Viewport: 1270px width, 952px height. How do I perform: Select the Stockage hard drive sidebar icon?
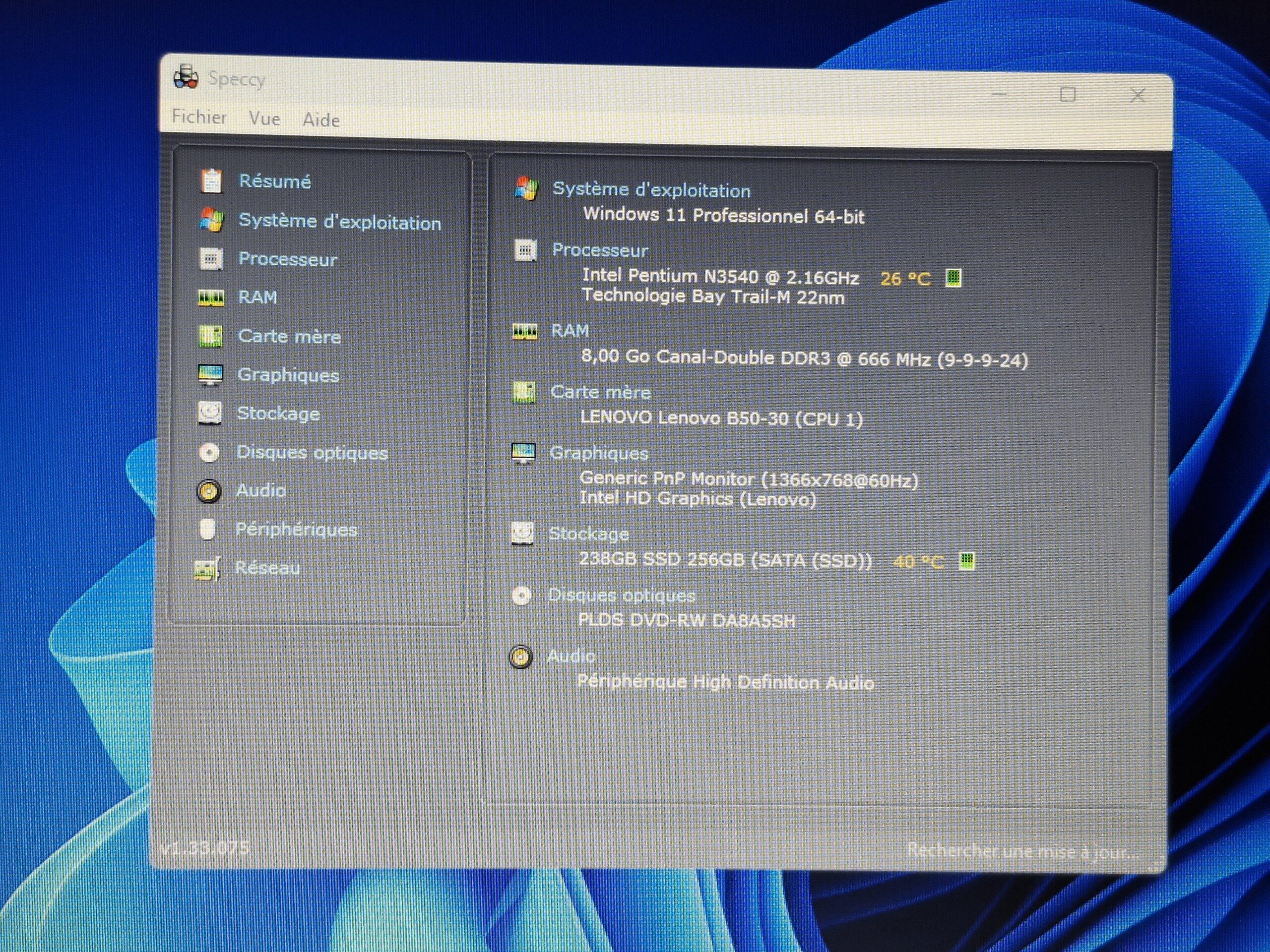209,413
